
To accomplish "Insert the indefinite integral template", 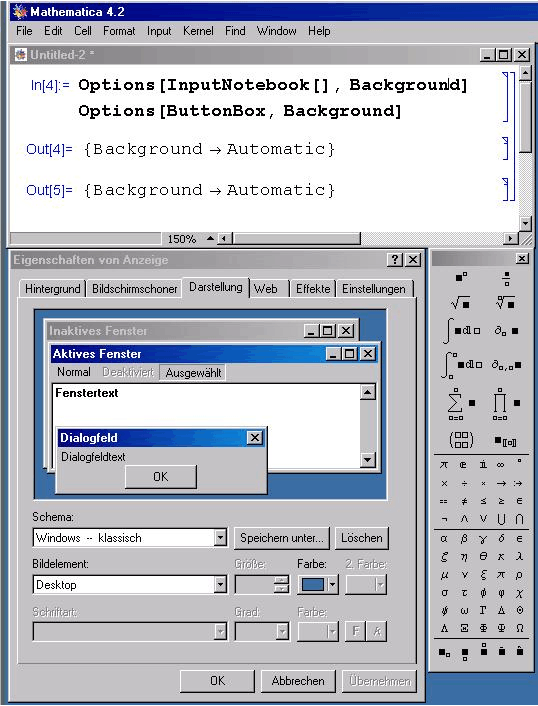I will (462, 331).
